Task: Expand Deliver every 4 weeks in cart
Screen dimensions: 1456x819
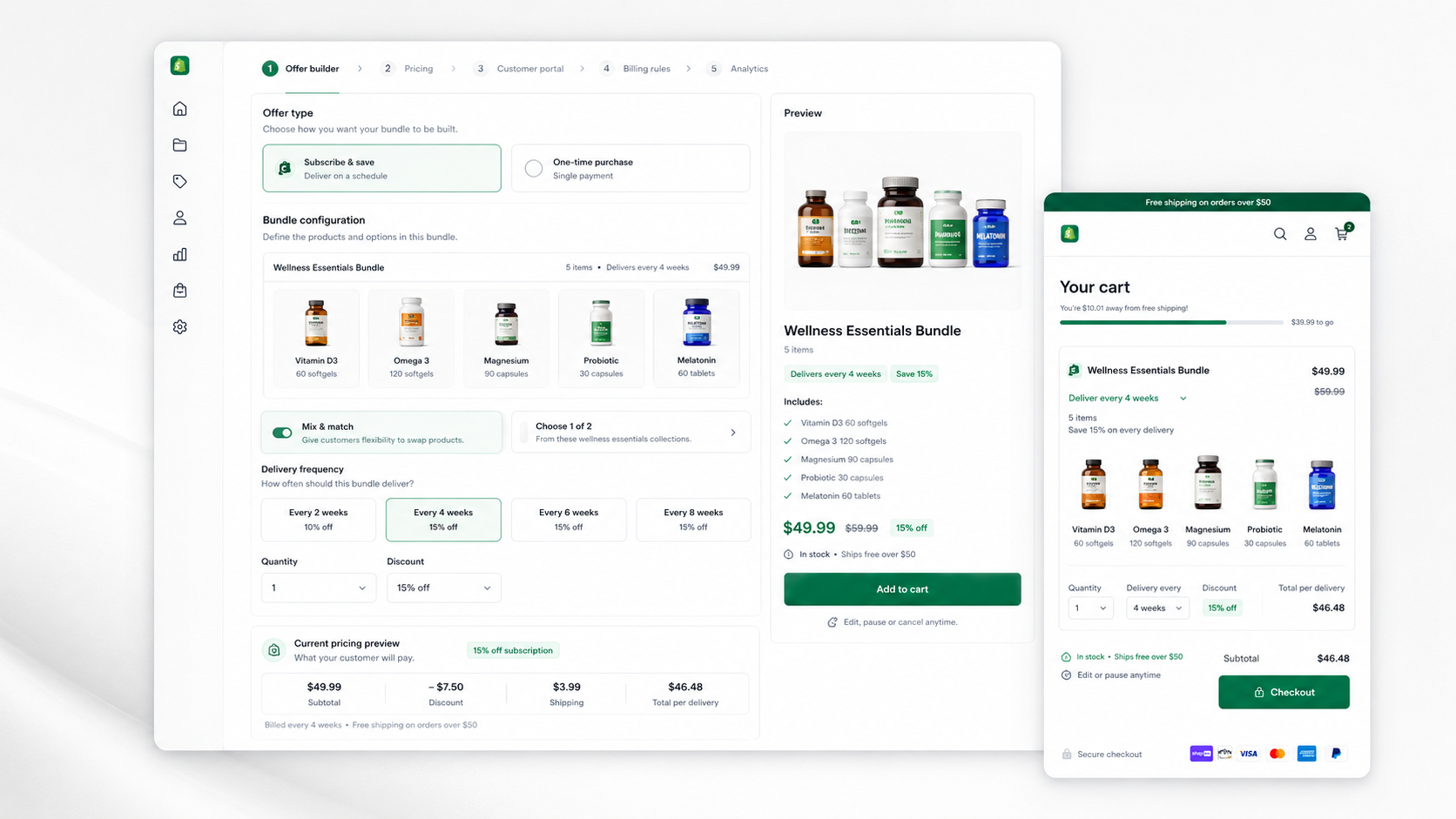Action: point(1128,398)
